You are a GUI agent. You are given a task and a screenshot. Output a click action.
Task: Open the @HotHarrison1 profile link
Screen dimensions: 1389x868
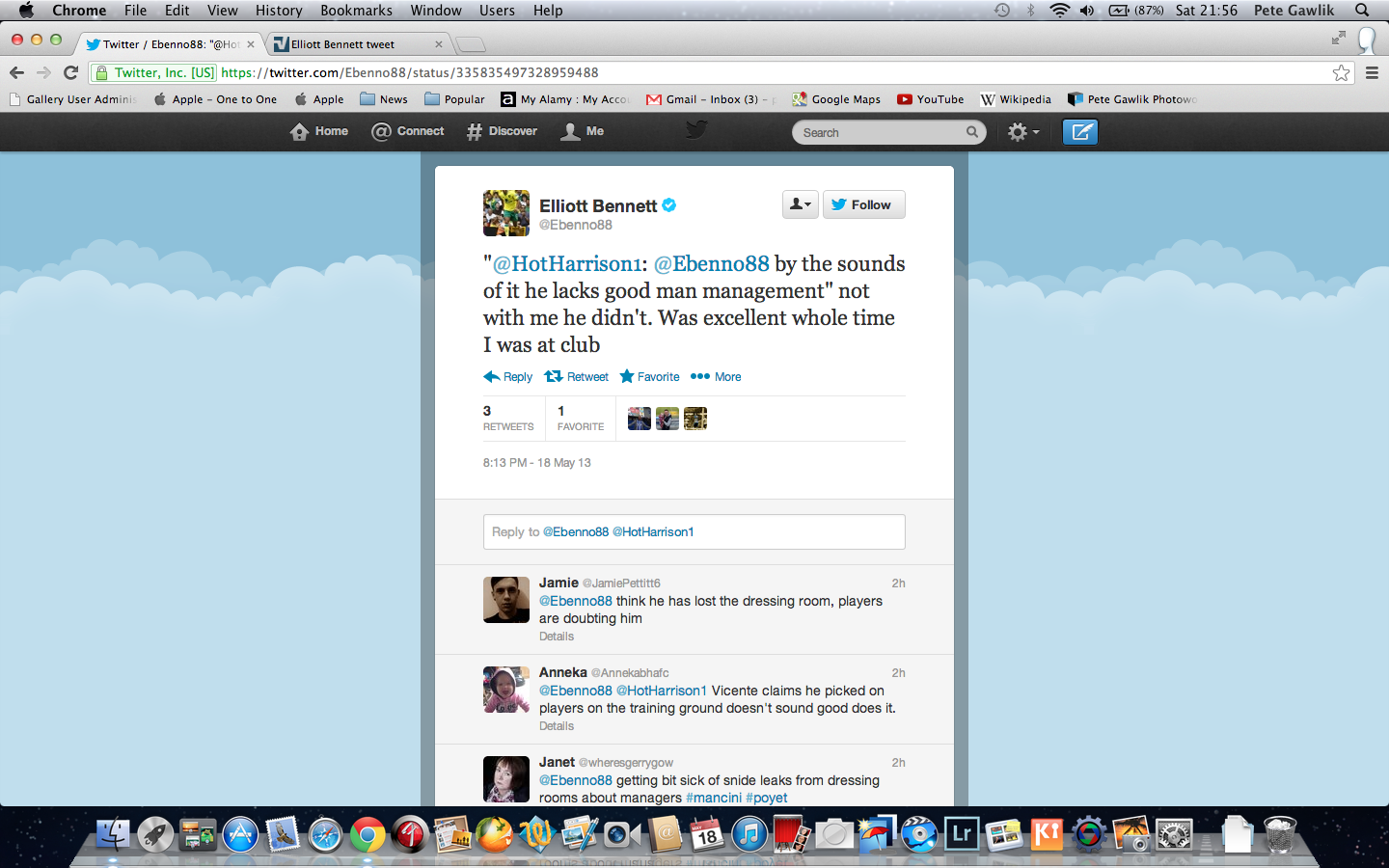click(x=567, y=263)
